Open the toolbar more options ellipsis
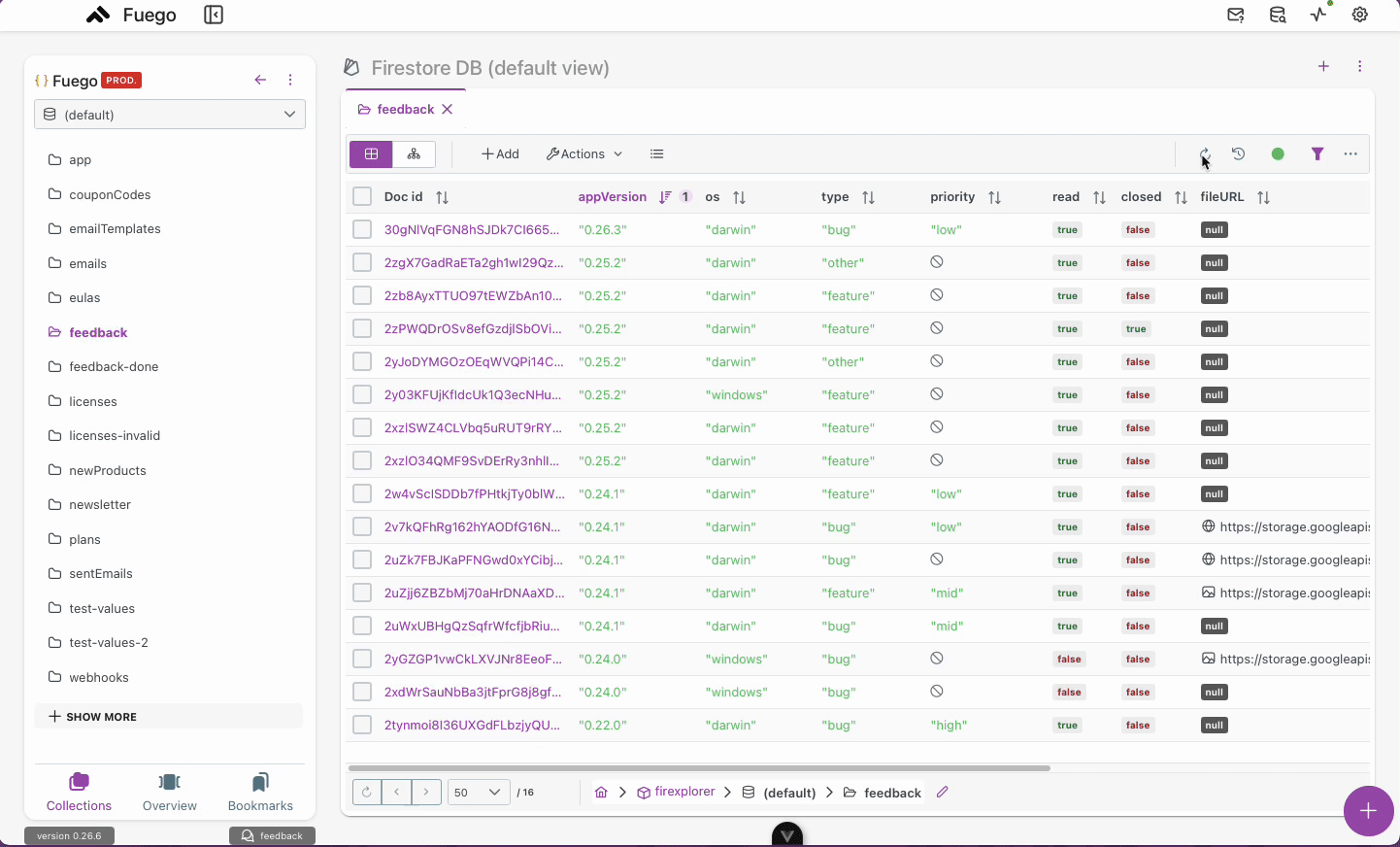The width and height of the screenshot is (1400, 847). [1350, 153]
